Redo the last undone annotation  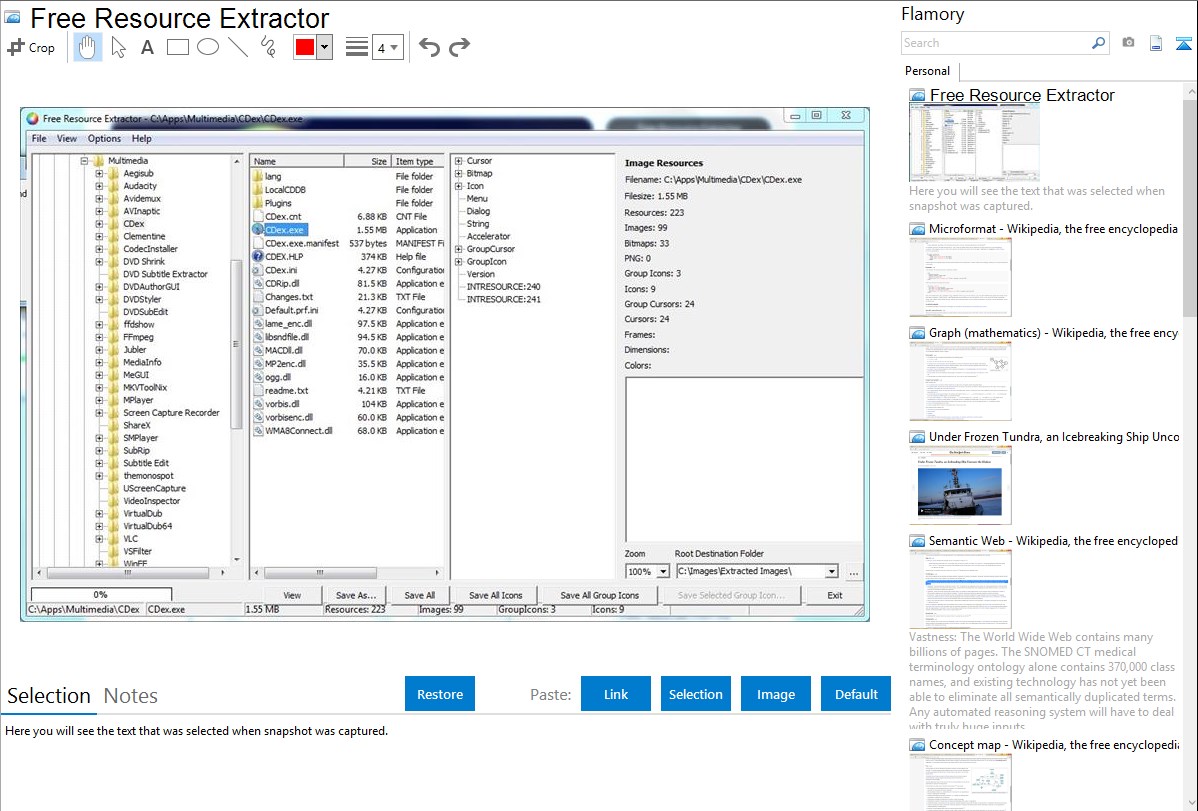(459, 47)
